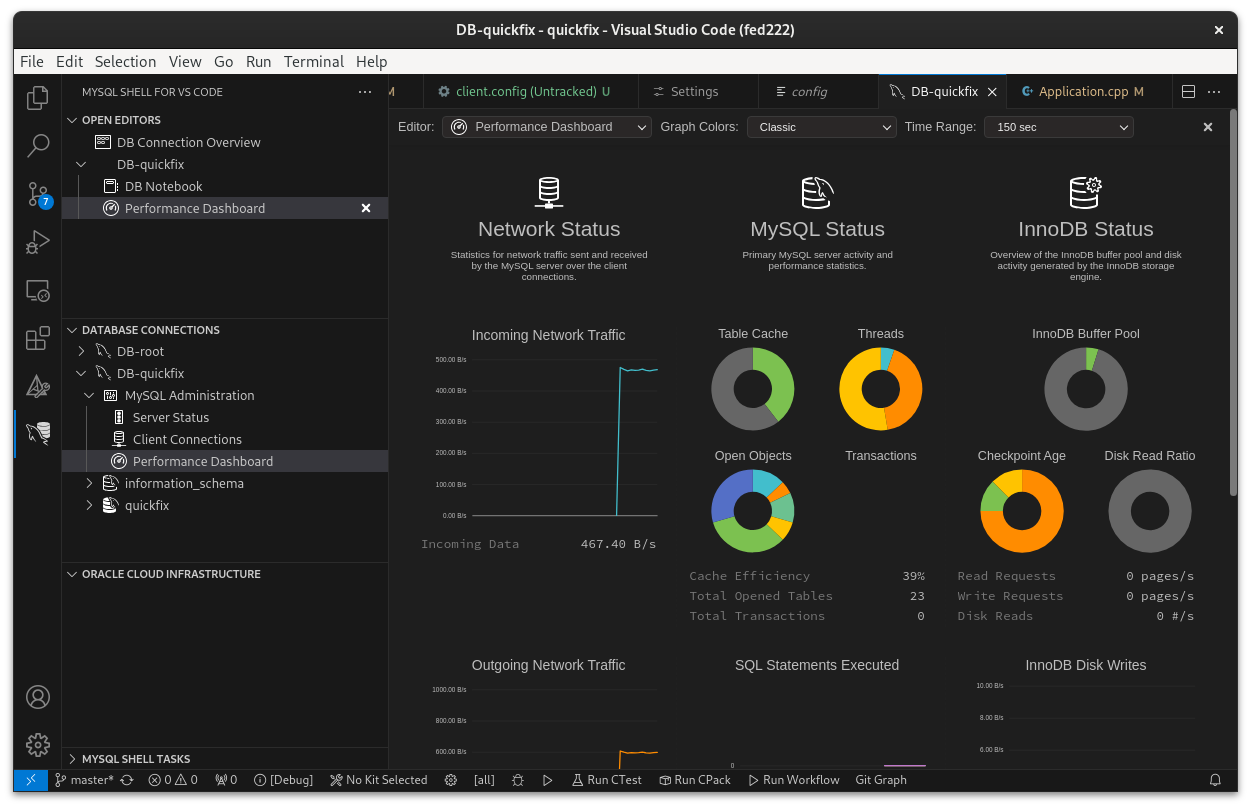Open the Run and Debug view
Screen dimensions: 1251x808
pos(38,243)
